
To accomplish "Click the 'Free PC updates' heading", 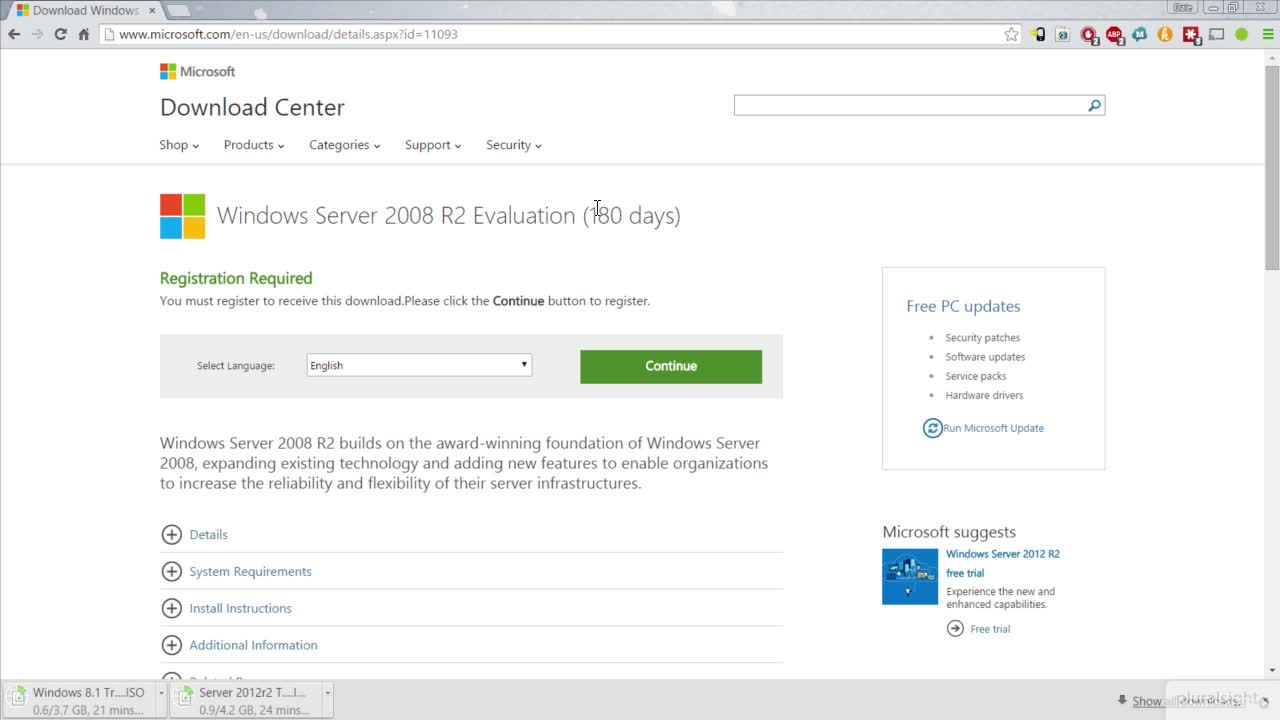I will point(963,306).
